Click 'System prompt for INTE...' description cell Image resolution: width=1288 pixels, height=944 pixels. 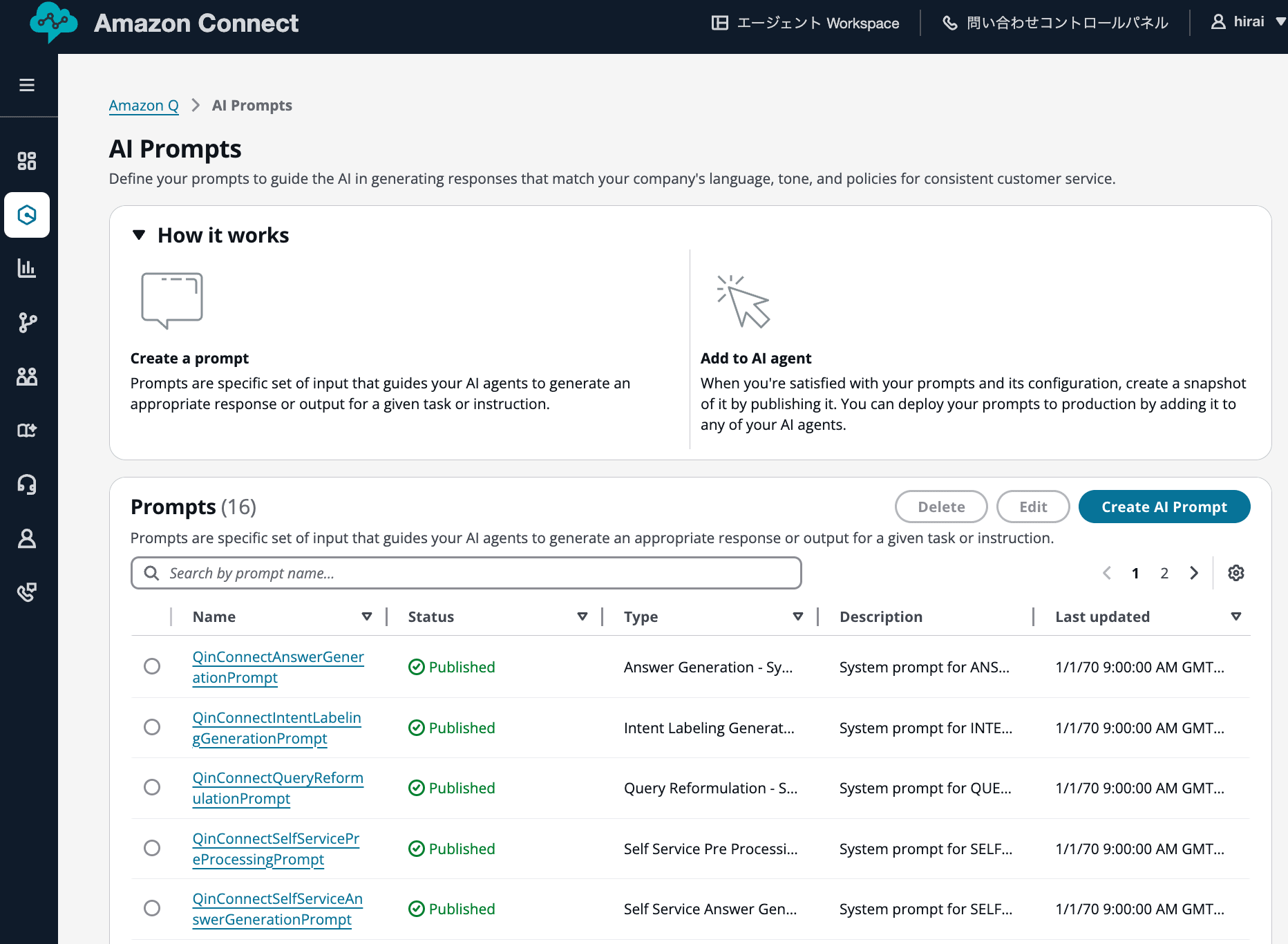point(926,728)
